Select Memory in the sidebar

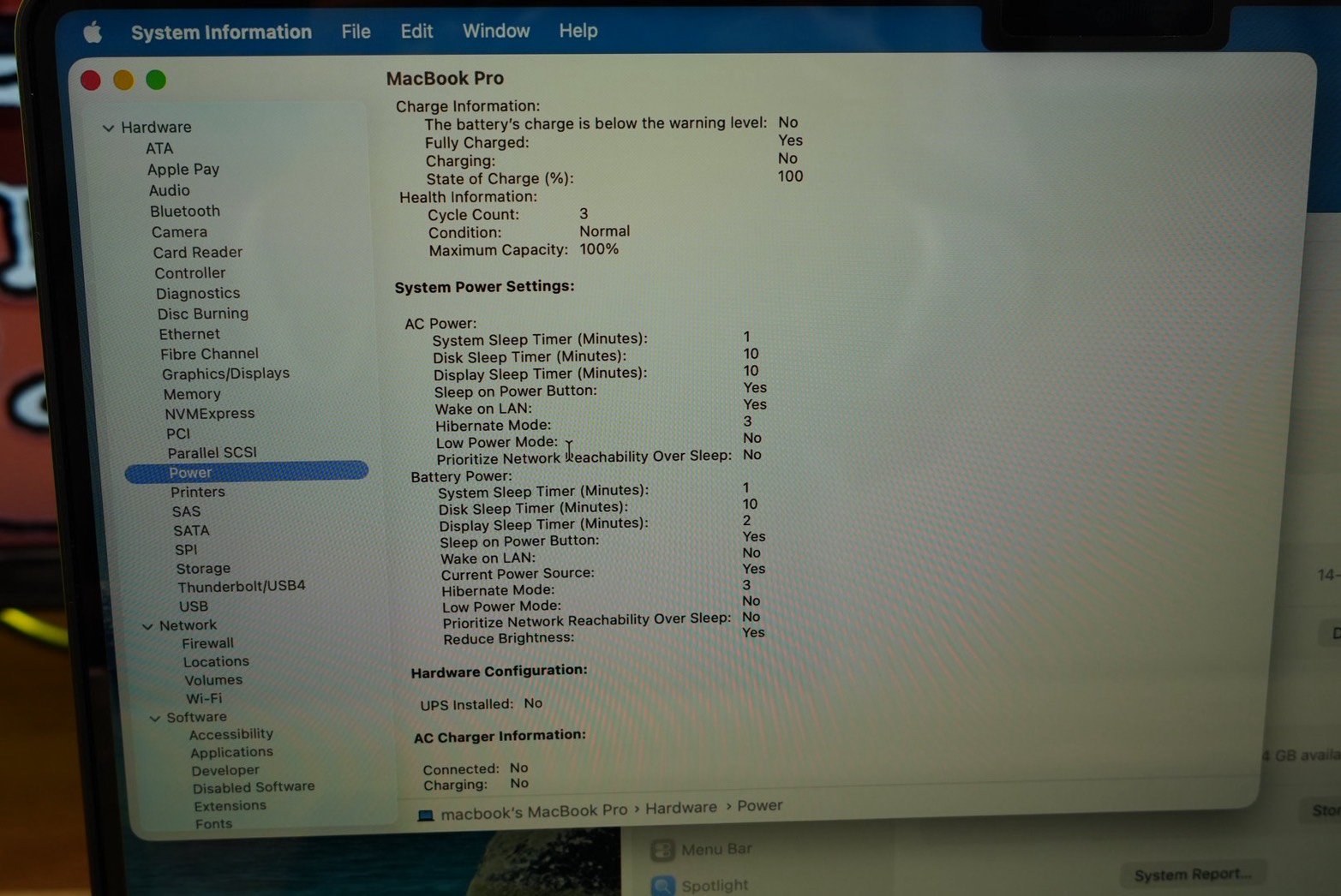(x=192, y=394)
